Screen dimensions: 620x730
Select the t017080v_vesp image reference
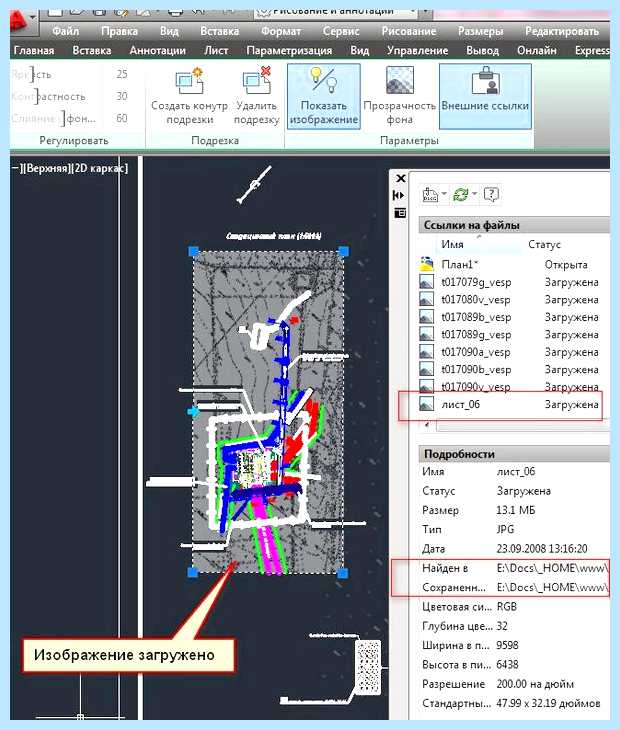click(514, 300)
